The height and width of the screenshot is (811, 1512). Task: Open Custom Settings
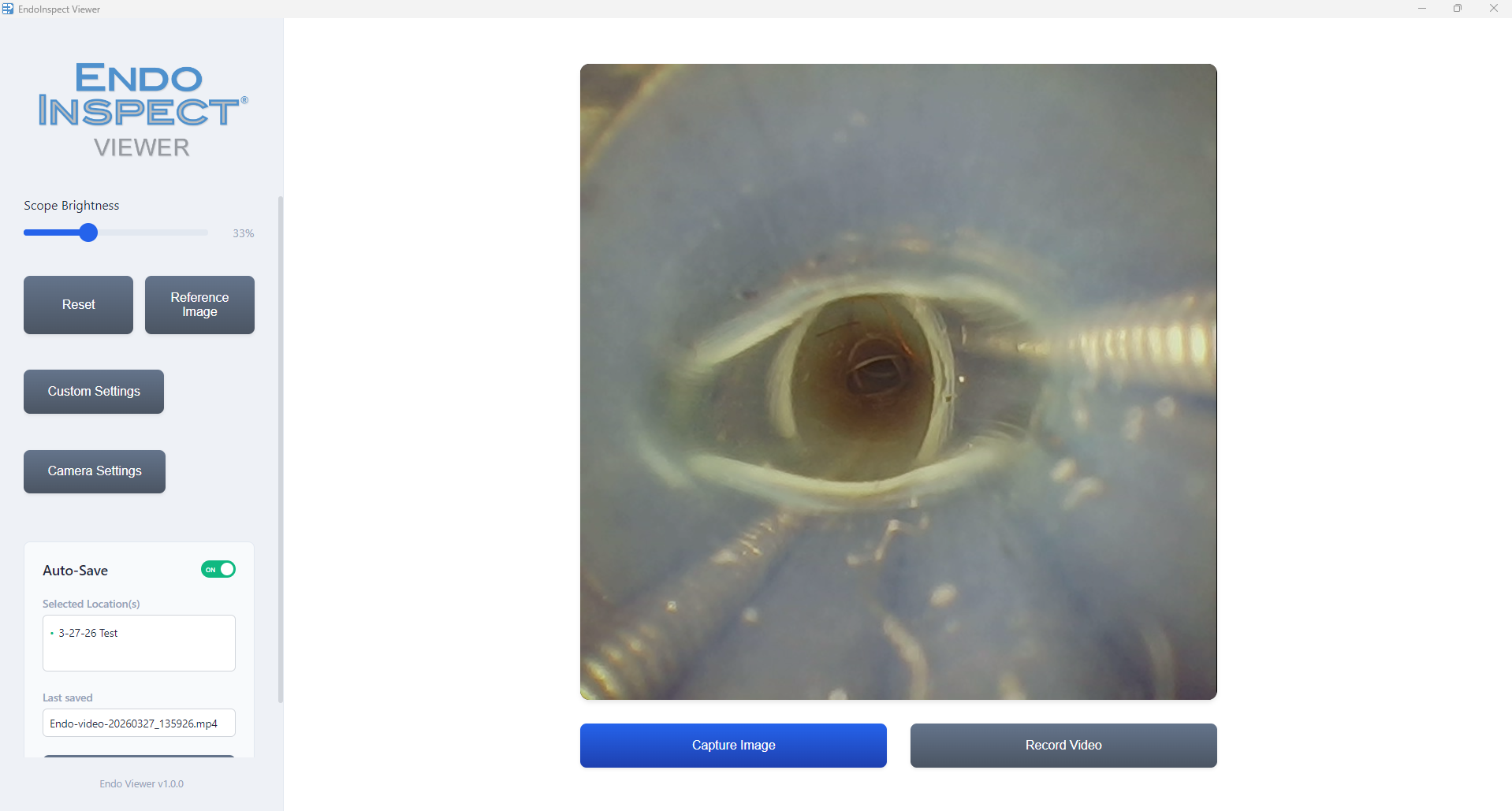pos(94,392)
